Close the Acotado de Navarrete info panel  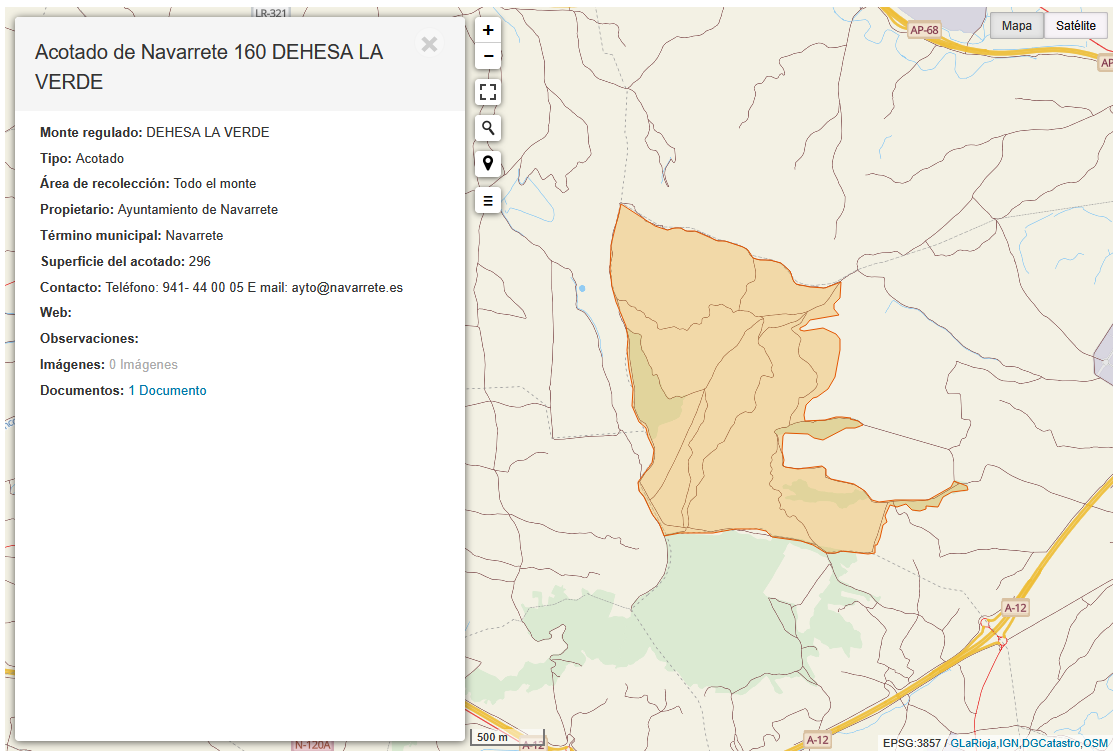(429, 44)
